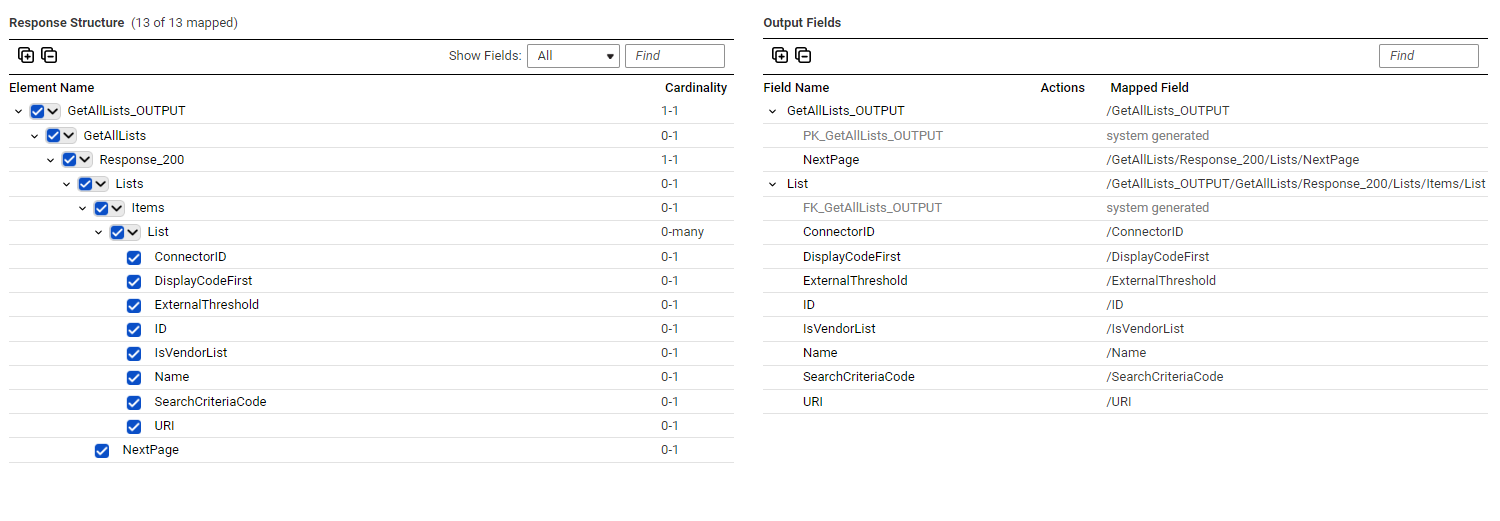This screenshot has width=1500, height=521.
Task: Collapse the Lists tree node
Action: coord(67,184)
